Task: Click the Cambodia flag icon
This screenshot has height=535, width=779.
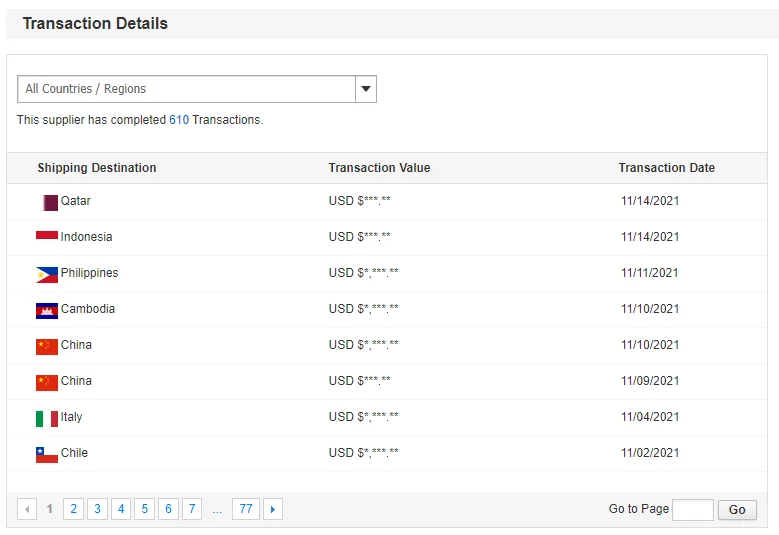Action: (47, 310)
